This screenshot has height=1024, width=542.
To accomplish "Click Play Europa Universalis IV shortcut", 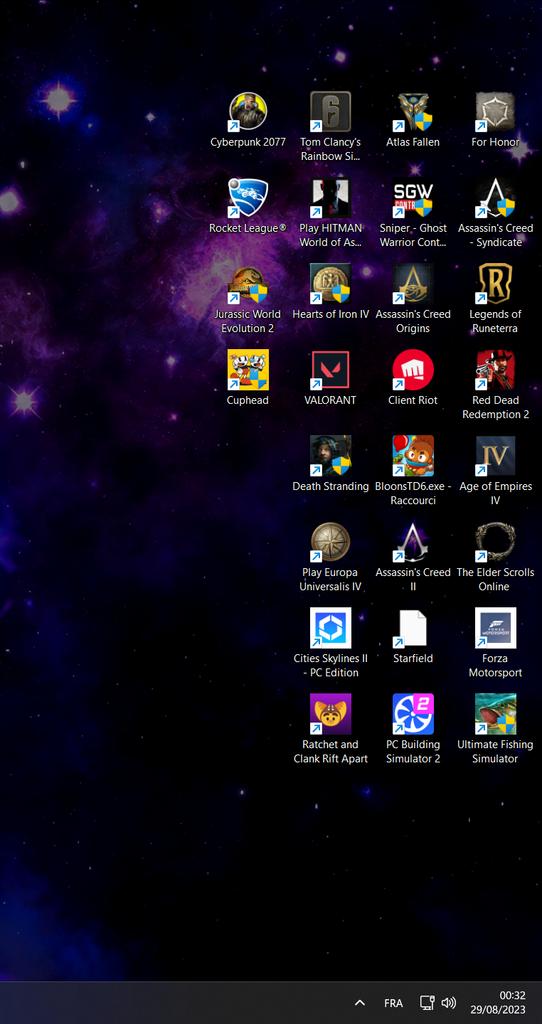I will tap(330, 542).
